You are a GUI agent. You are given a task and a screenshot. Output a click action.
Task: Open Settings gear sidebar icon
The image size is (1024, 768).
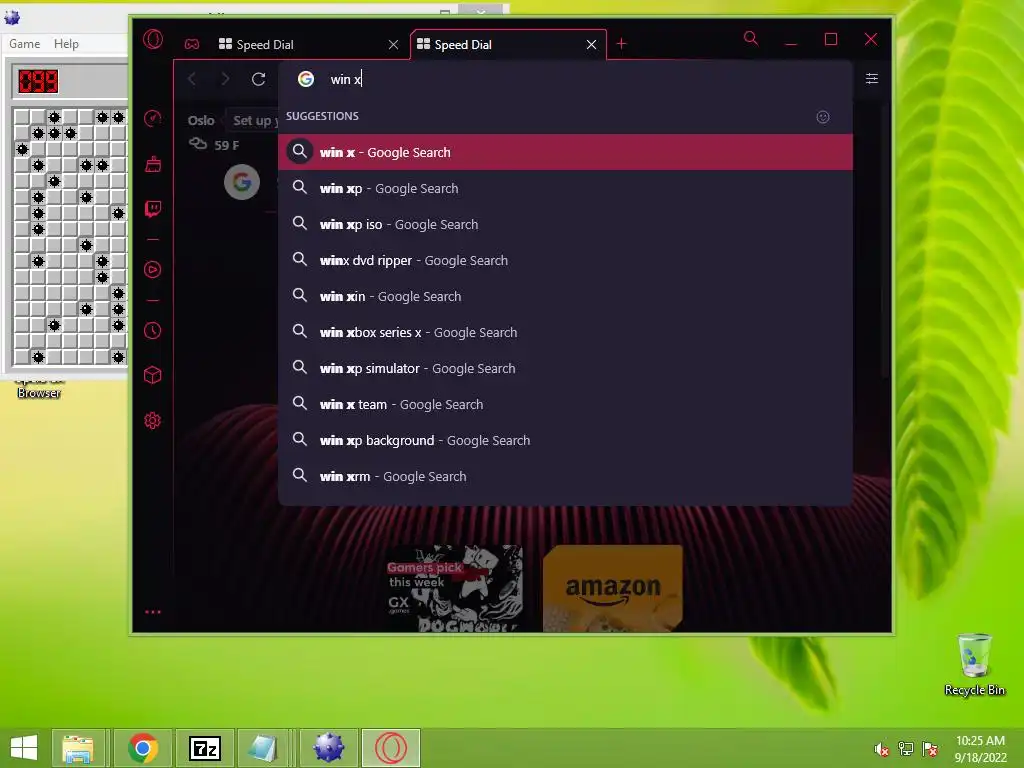click(x=153, y=421)
